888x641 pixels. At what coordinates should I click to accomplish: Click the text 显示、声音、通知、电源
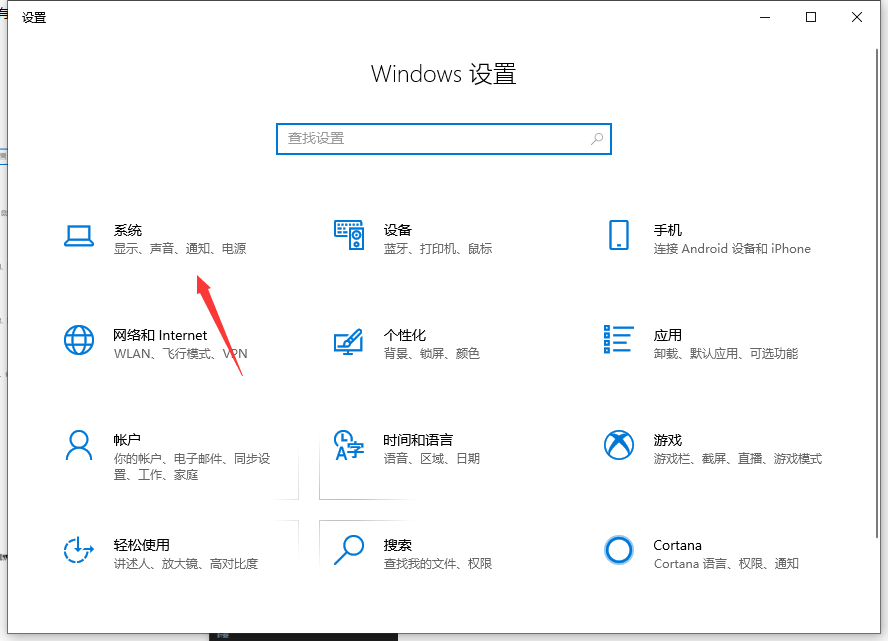pos(180,249)
